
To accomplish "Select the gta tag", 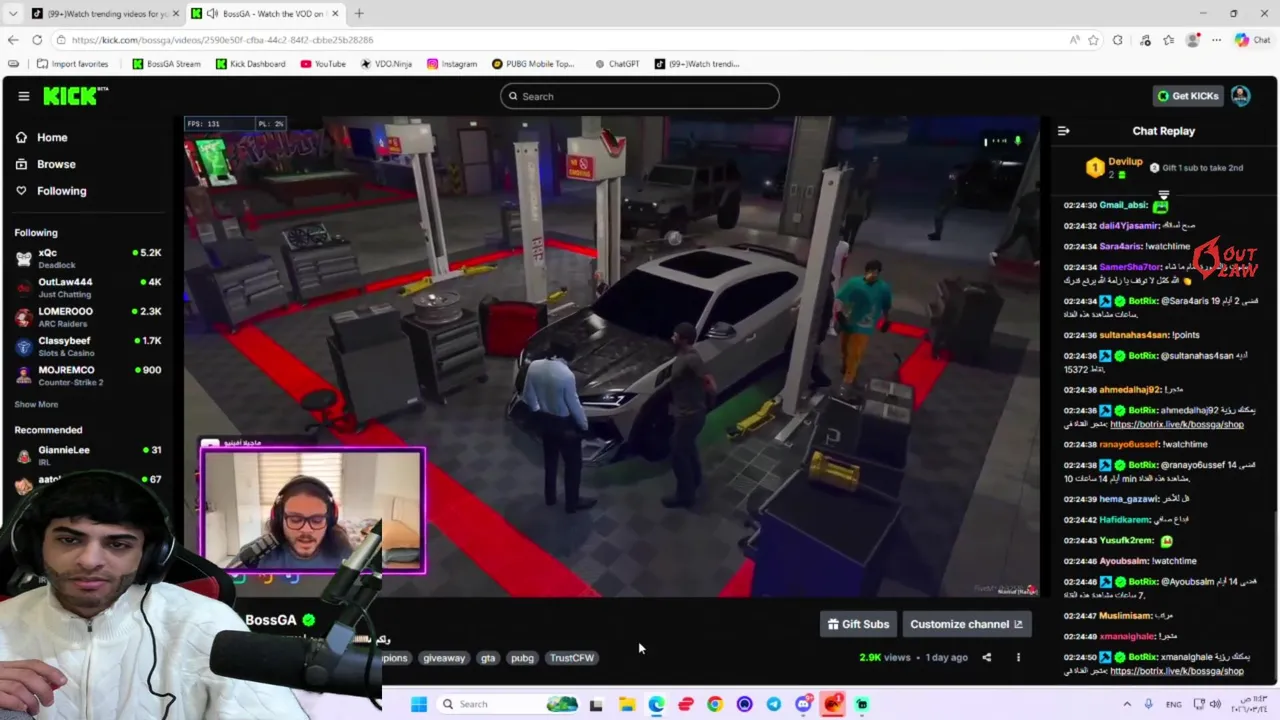I will point(488,658).
